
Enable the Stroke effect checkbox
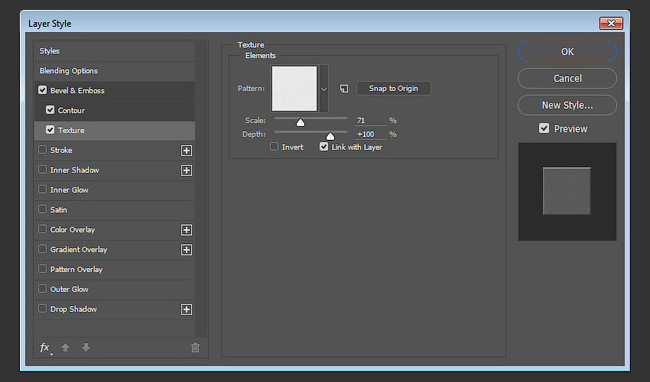point(42,150)
